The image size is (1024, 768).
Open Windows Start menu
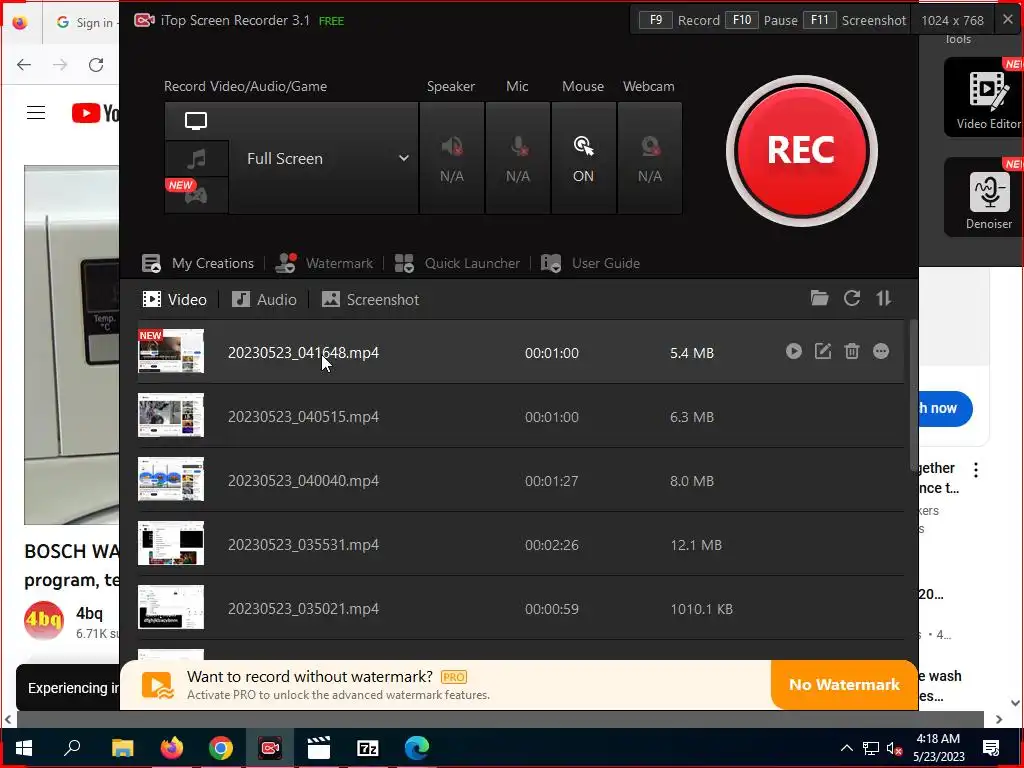pyautogui.click(x=24, y=748)
